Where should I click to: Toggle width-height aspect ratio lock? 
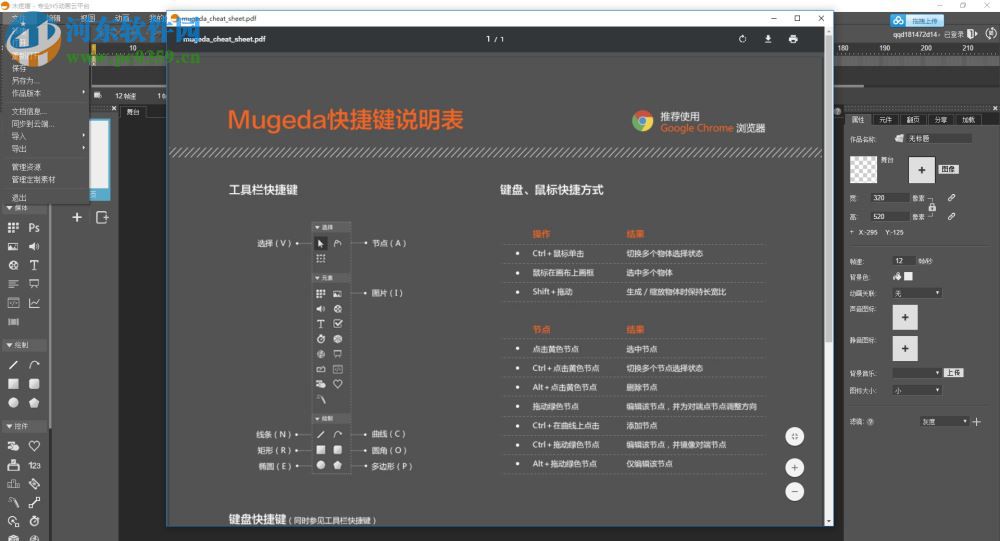pyautogui.click(x=932, y=207)
